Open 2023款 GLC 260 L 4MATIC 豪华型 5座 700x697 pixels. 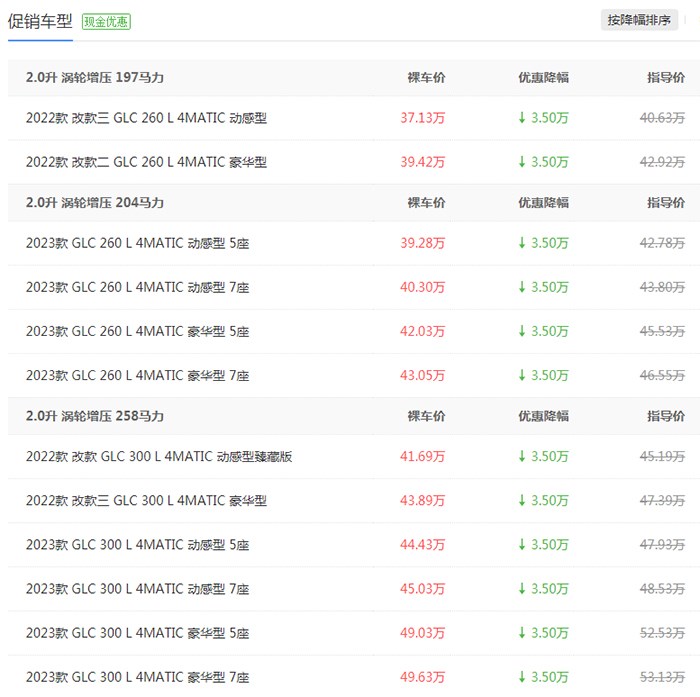tap(138, 331)
